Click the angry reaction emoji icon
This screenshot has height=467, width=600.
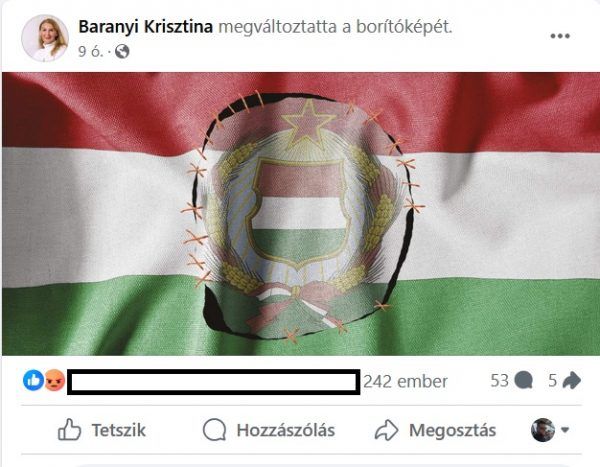[55, 381]
